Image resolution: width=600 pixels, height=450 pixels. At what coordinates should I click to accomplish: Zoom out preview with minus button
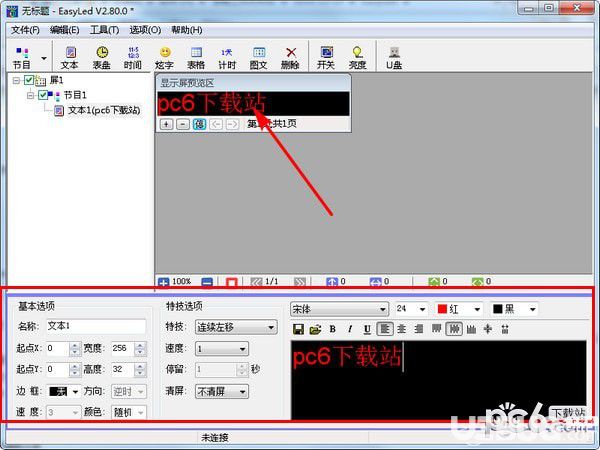183,124
